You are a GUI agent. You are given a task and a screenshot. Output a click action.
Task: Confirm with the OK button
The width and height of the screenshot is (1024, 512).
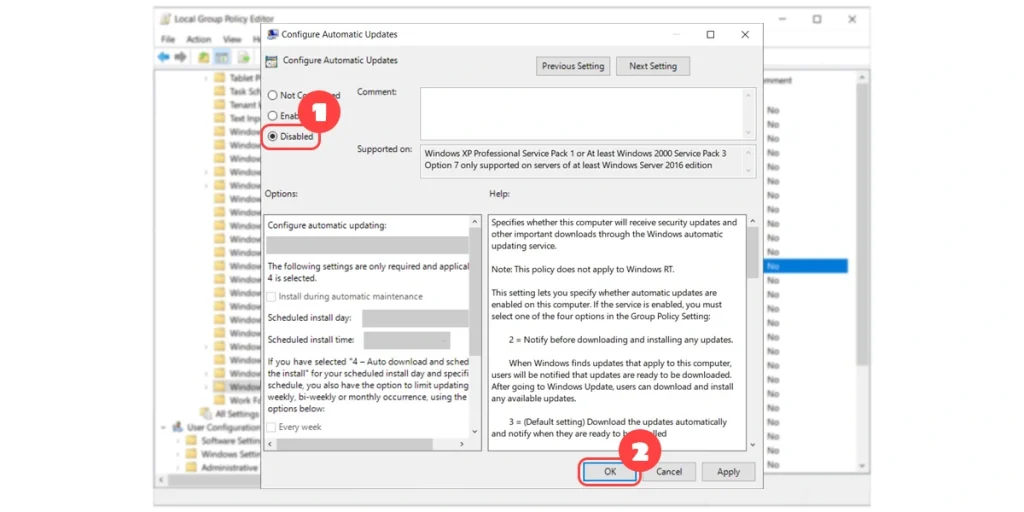click(x=609, y=472)
